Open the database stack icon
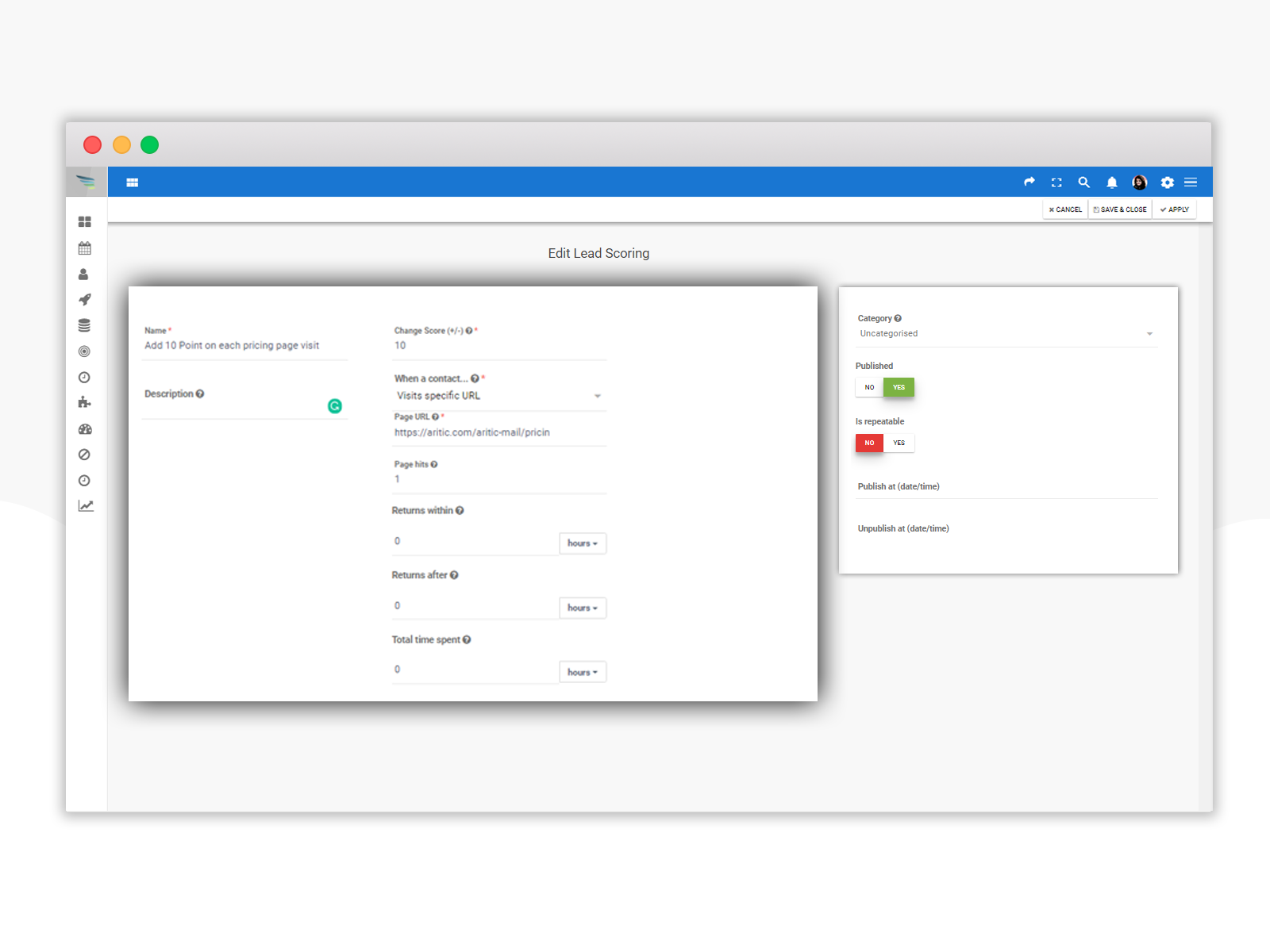 (x=84, y=325)
